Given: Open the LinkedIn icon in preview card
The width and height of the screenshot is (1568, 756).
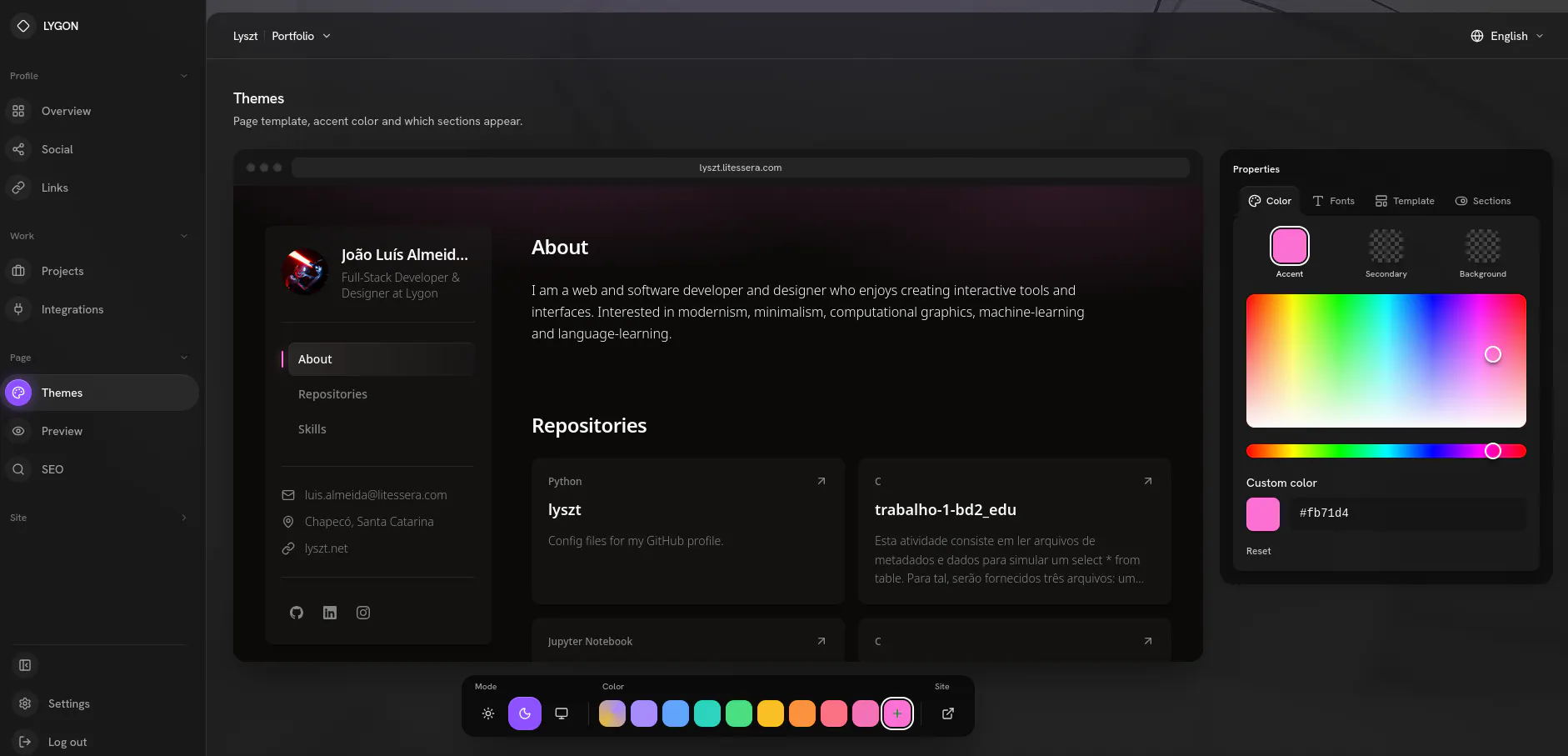Looking at the screenshot, I should 330,613.
